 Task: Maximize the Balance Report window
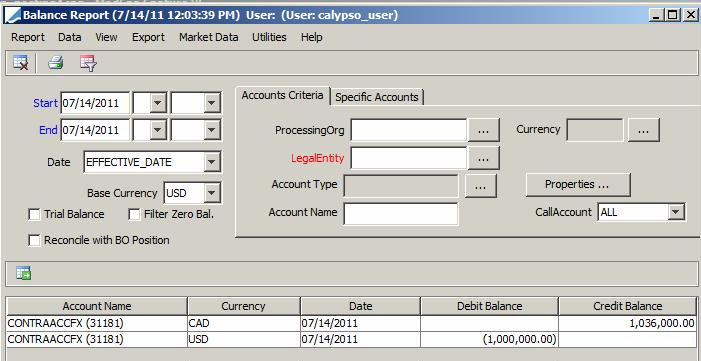point(672,15)
